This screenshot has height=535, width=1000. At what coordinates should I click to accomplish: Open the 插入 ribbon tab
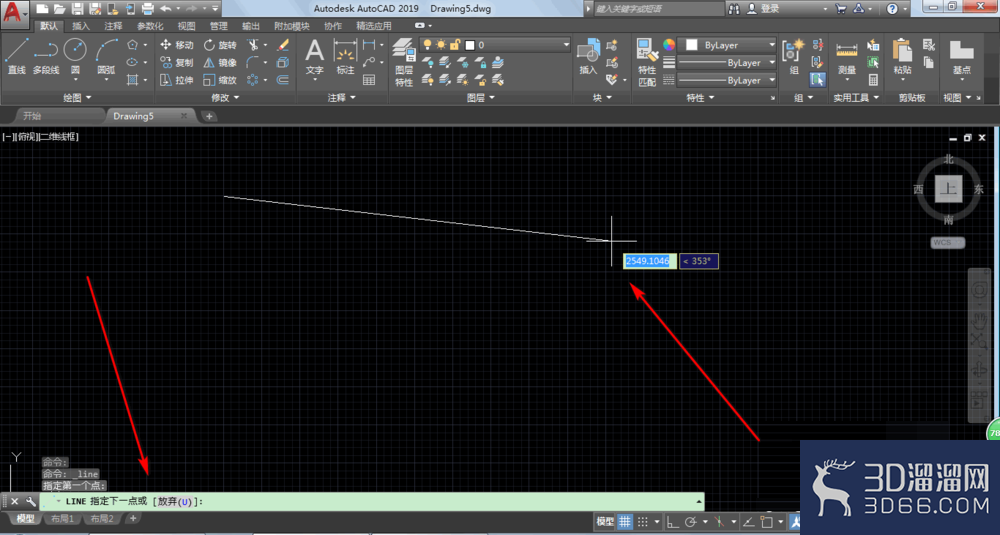81,26
